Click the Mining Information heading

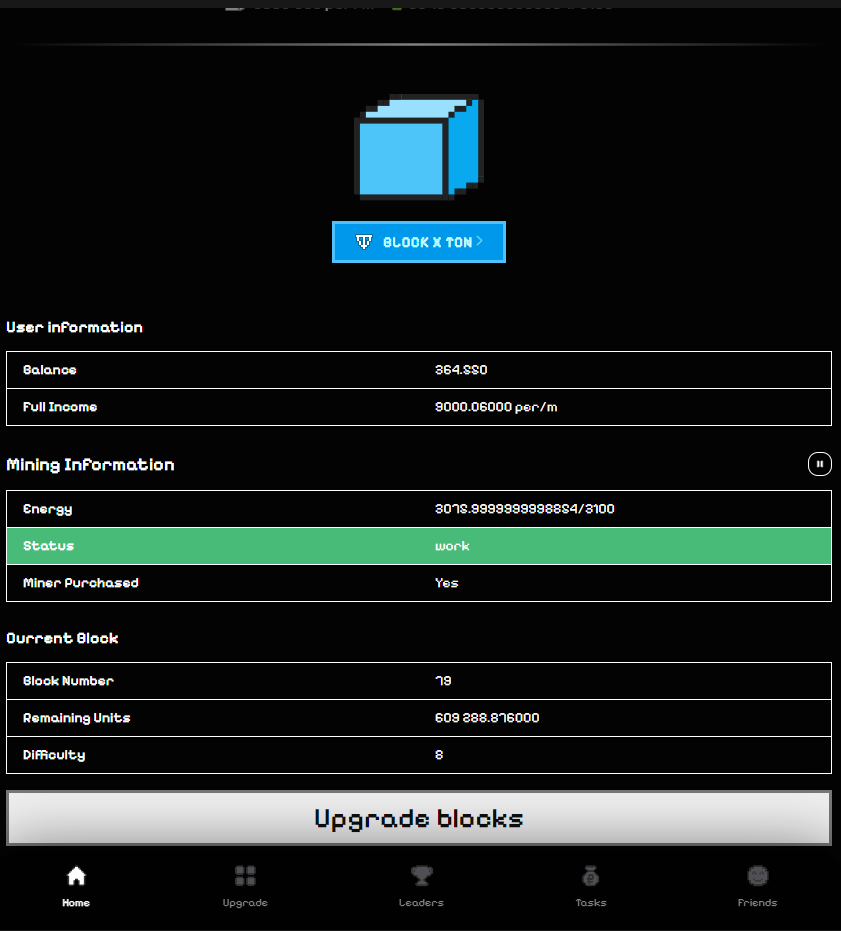point(90,464)
